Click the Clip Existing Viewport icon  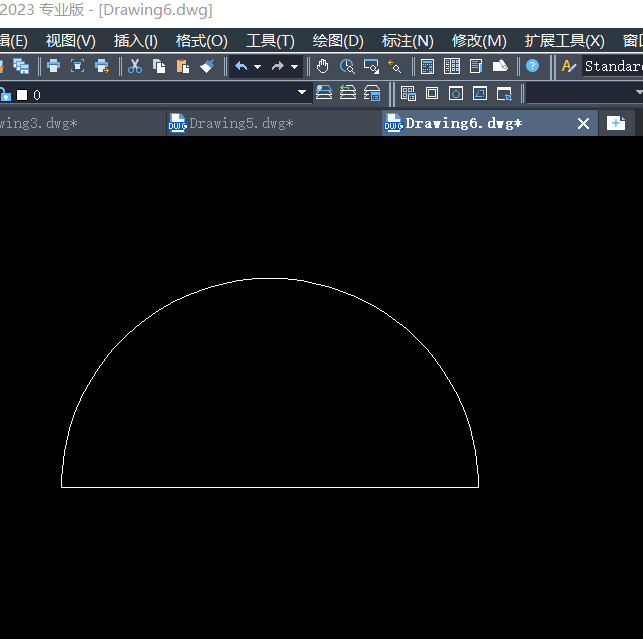(504, 94)
